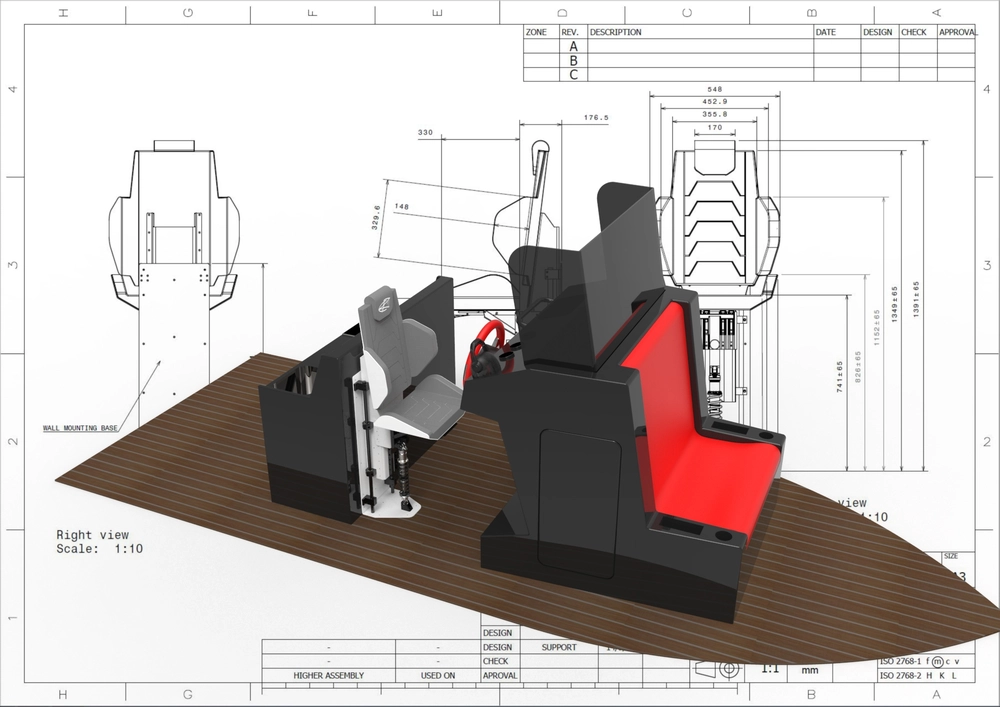Click the HIGHER ASSEMBLY cell in title block
The width and height of the screenshot is (1000, 707).
pyautogui.click(x=328, y=675)
